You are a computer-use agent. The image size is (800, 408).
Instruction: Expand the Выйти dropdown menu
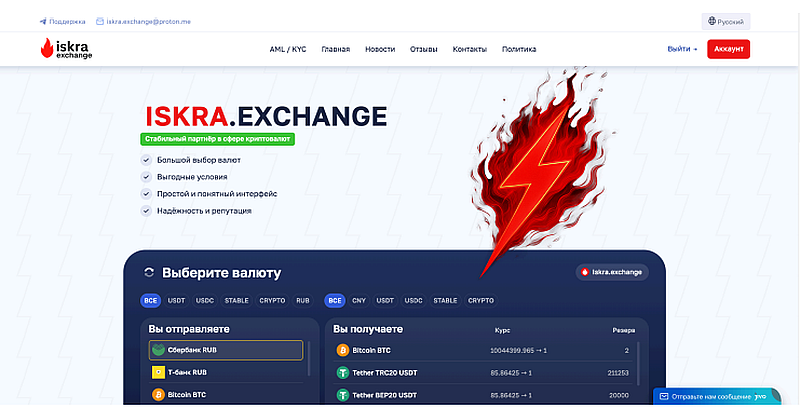(682, 49)
